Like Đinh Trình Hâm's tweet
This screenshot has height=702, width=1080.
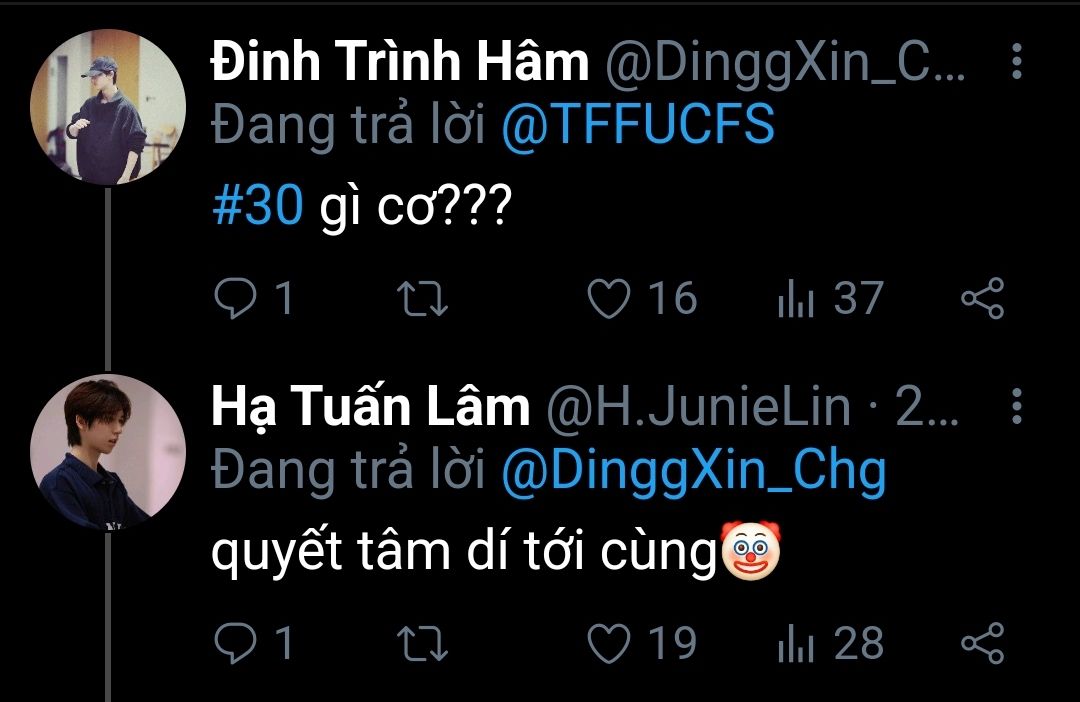[608, 299]
